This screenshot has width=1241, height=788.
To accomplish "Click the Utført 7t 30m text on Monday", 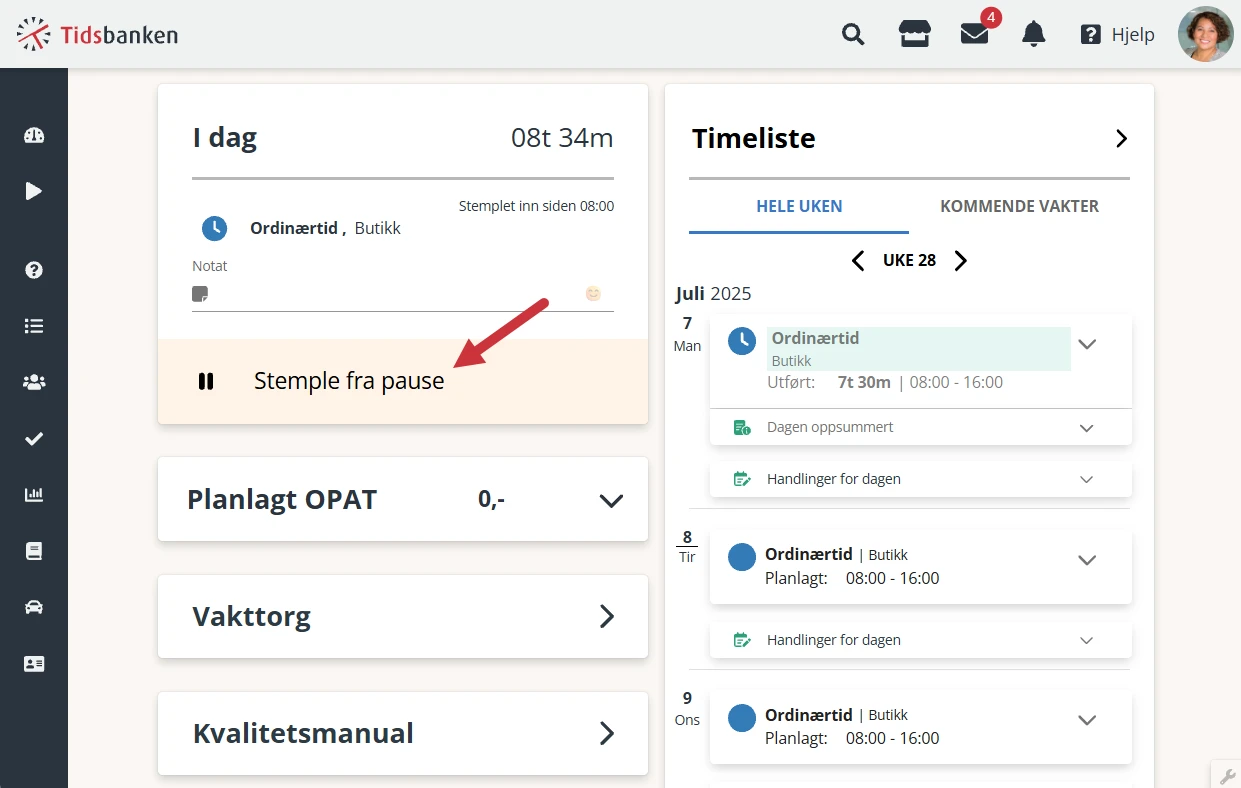I will click(x=829, y=382).
